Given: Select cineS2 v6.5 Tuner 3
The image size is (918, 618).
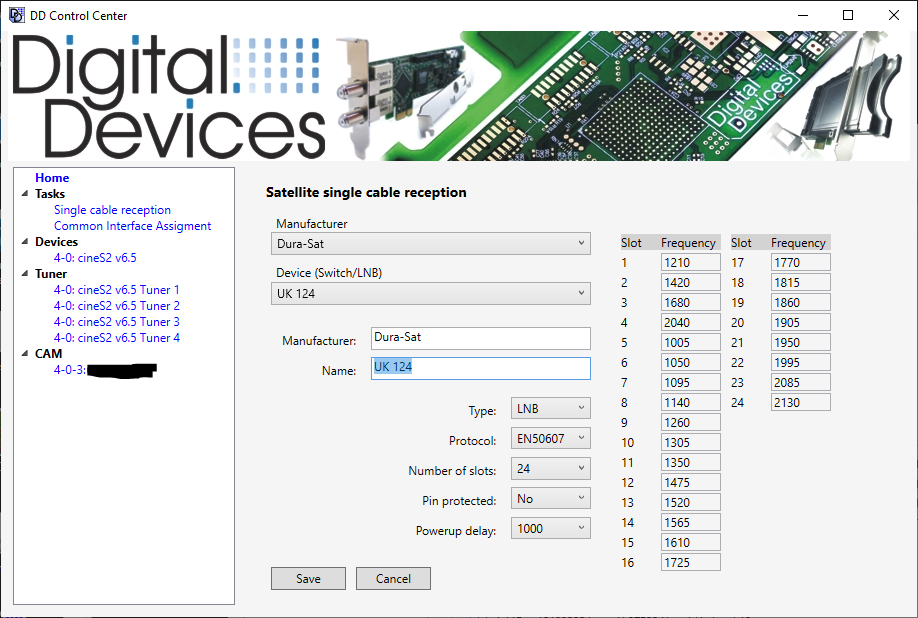Looking at the screenshot, I should (117, 322).
